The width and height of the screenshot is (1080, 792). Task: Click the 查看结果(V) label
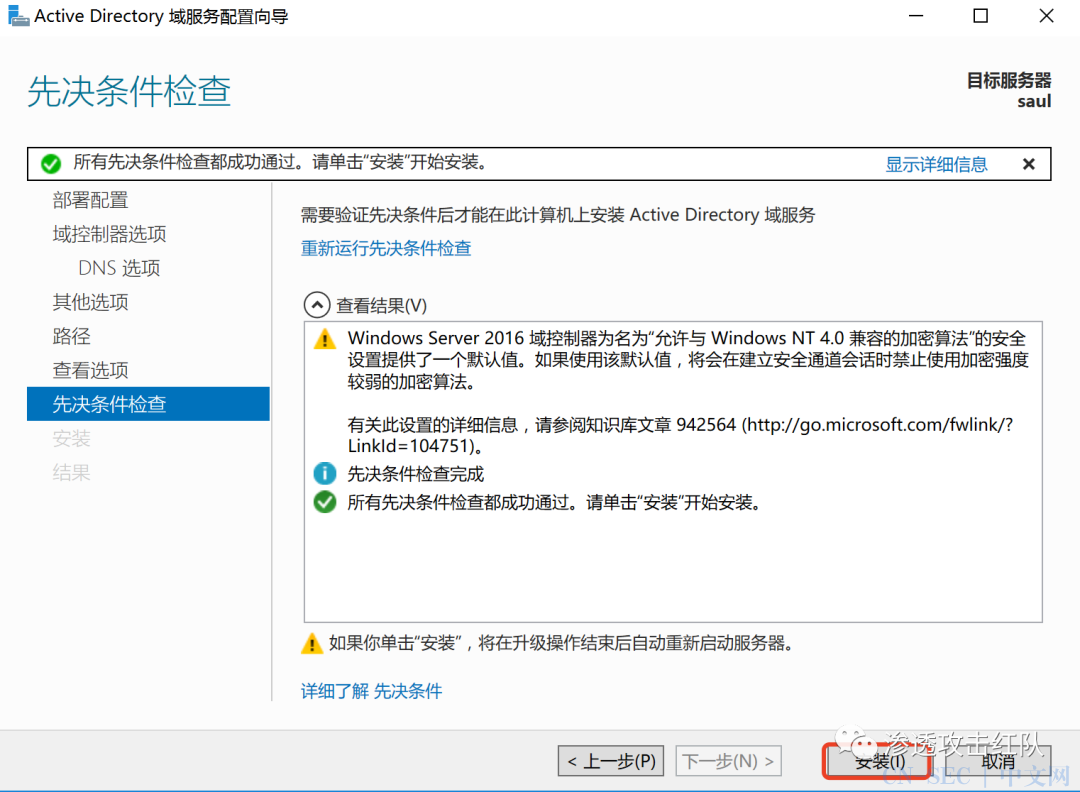(x=382, y=305)
